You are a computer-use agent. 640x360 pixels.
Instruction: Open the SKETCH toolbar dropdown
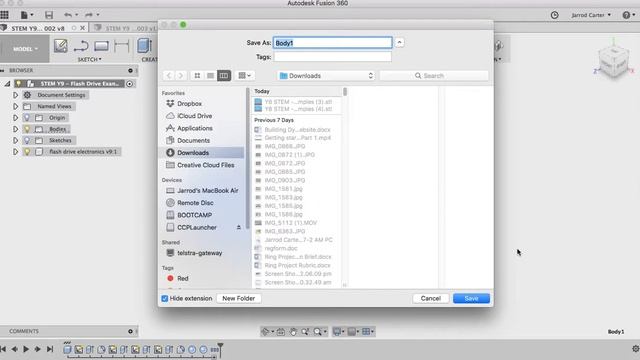click(x=89, y=59)
